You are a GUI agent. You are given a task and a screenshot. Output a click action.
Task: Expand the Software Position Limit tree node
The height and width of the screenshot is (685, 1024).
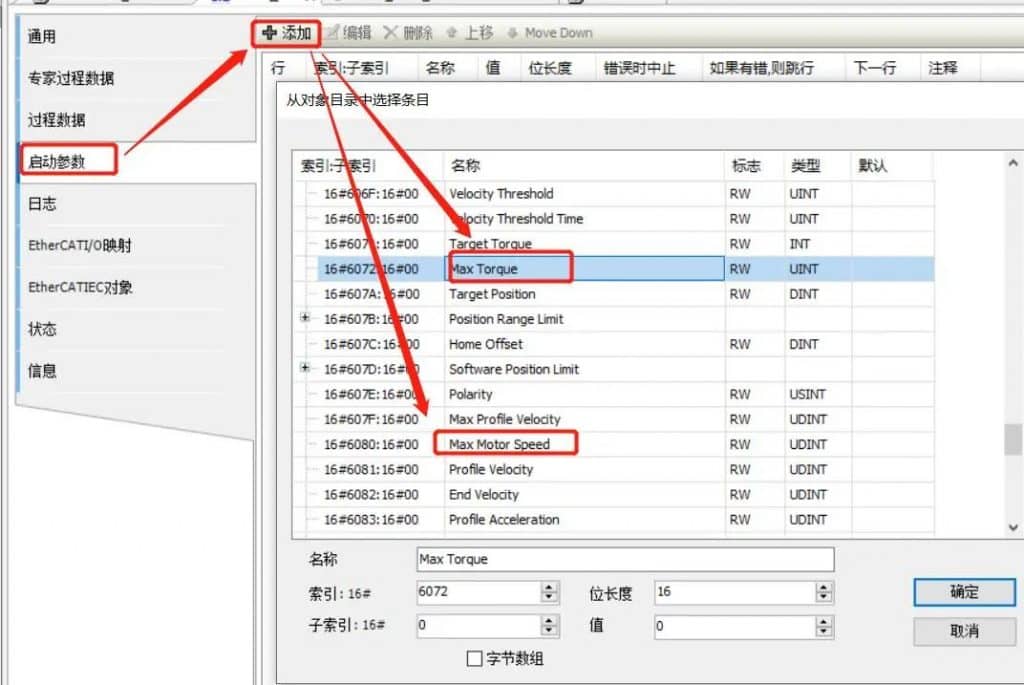click(306, 368)
